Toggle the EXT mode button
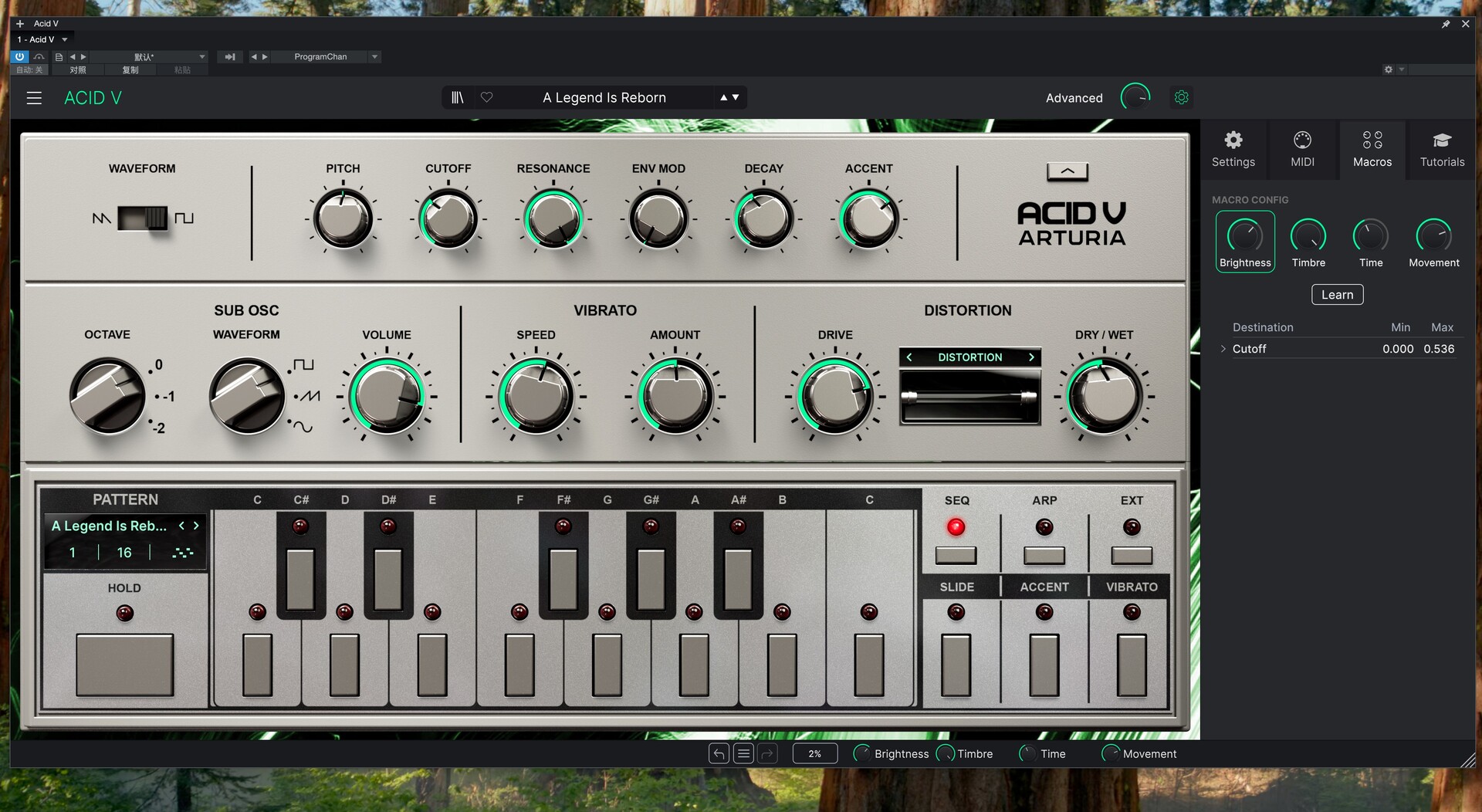Image resolution: width=1482 pixels, height=812 pixels. coord(1132,555)
